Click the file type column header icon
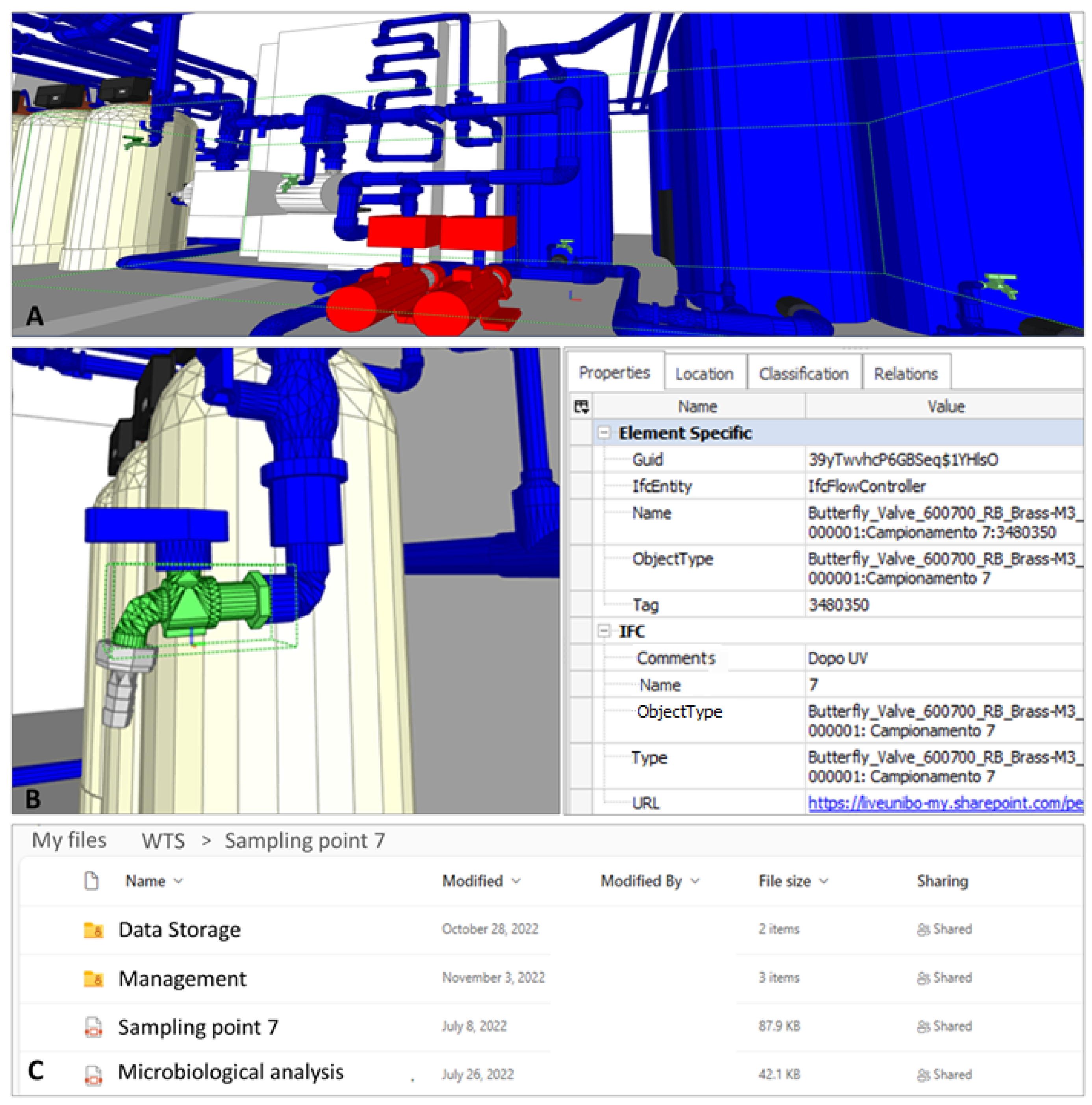 [x=91, y=881]
